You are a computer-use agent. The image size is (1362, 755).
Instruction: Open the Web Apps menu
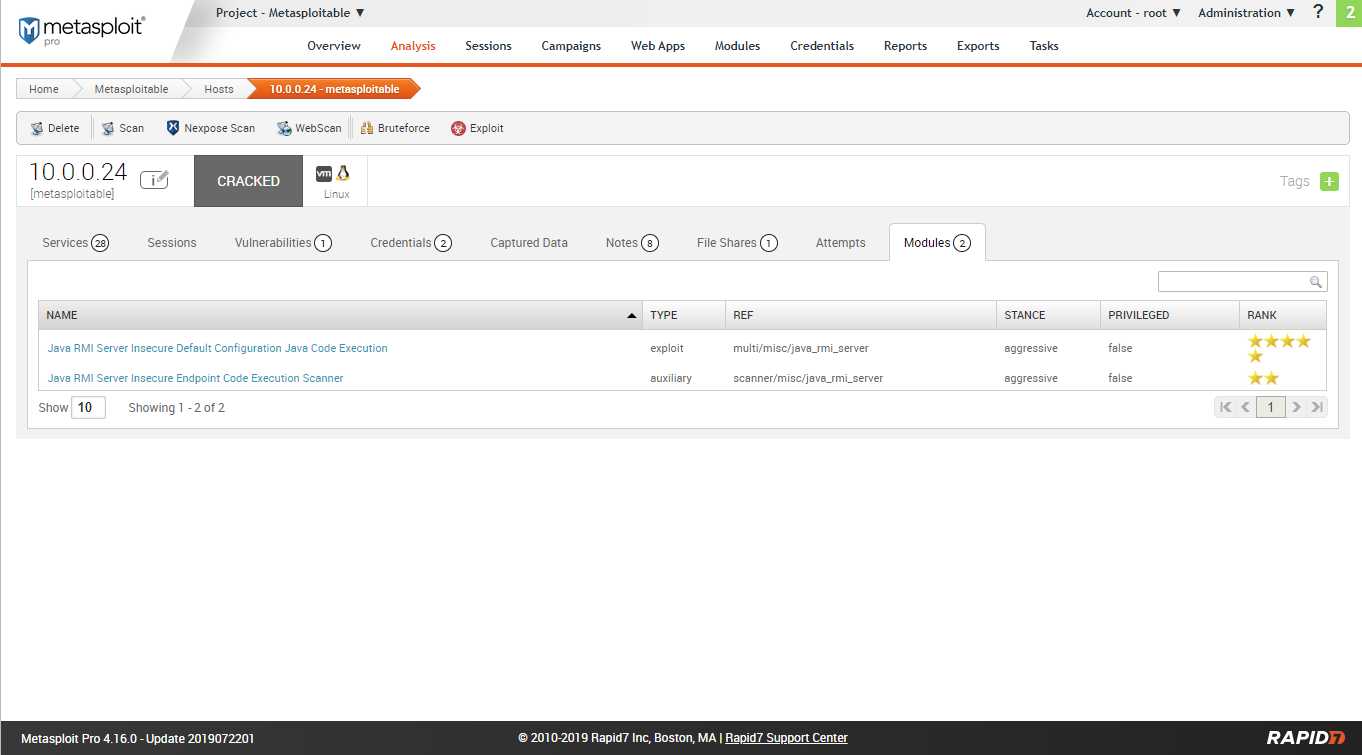tap(658, 46)
